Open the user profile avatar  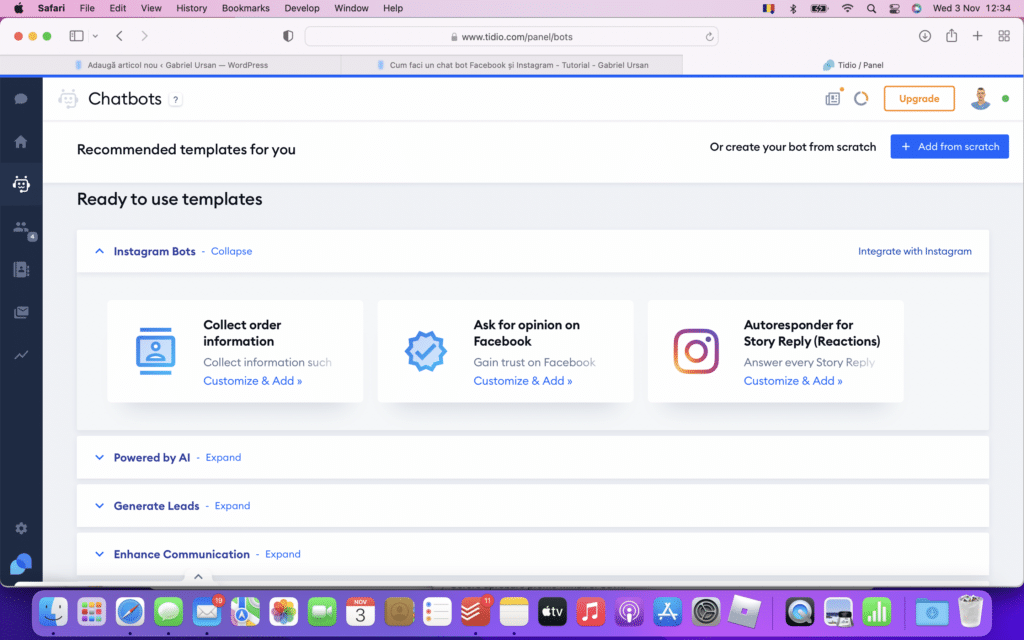tap(980, 99)
